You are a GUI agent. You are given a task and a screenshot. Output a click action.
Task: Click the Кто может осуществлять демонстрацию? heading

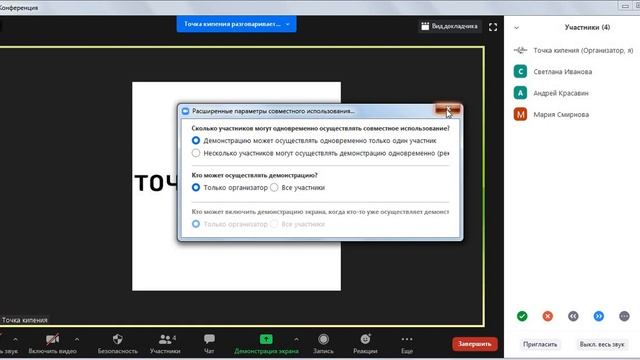tap(254, 175)
